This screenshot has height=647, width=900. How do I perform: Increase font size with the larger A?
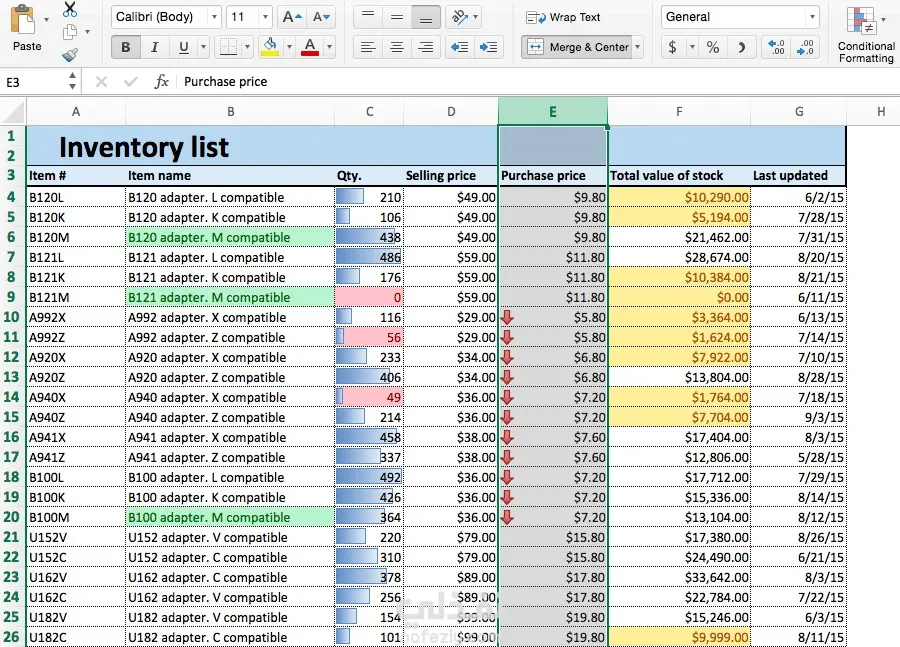pos(292,17)
